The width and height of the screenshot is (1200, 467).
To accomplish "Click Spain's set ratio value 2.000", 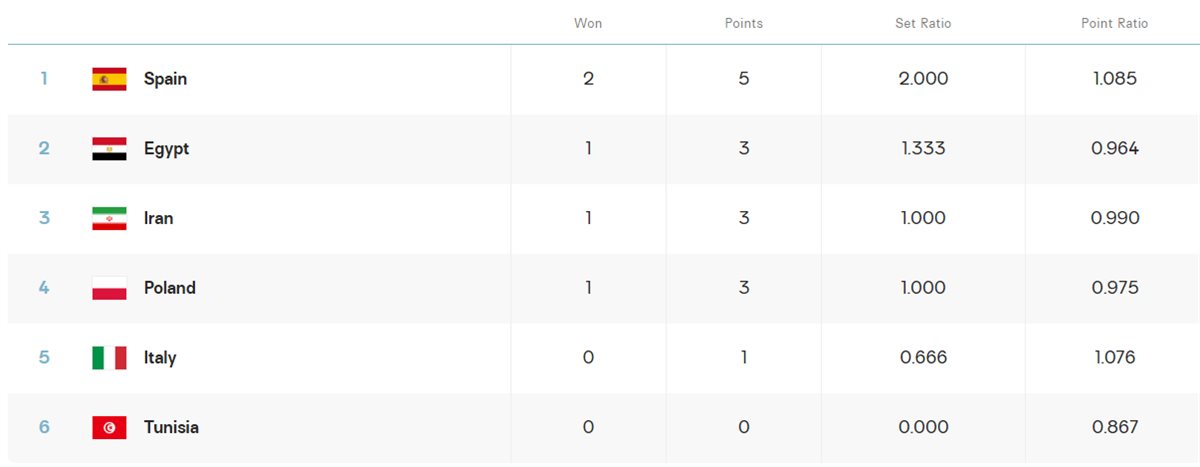I will (x=923, y=79).
